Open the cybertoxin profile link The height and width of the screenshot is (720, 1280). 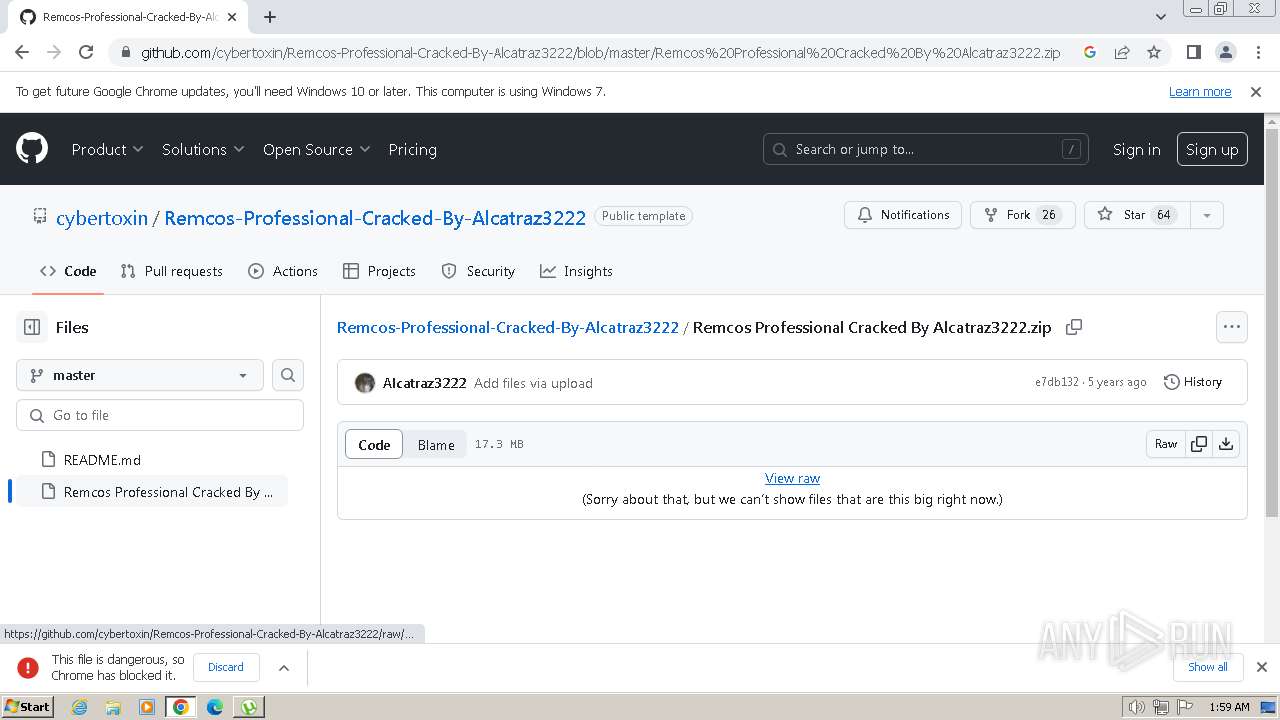tap(102, 218)
